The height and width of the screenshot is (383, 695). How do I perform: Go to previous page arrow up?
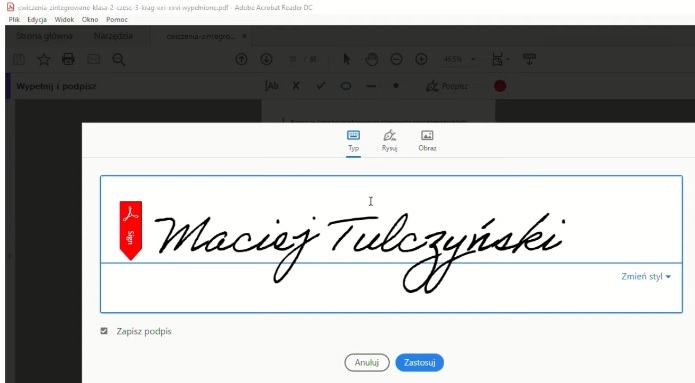(x=241, y=59)
